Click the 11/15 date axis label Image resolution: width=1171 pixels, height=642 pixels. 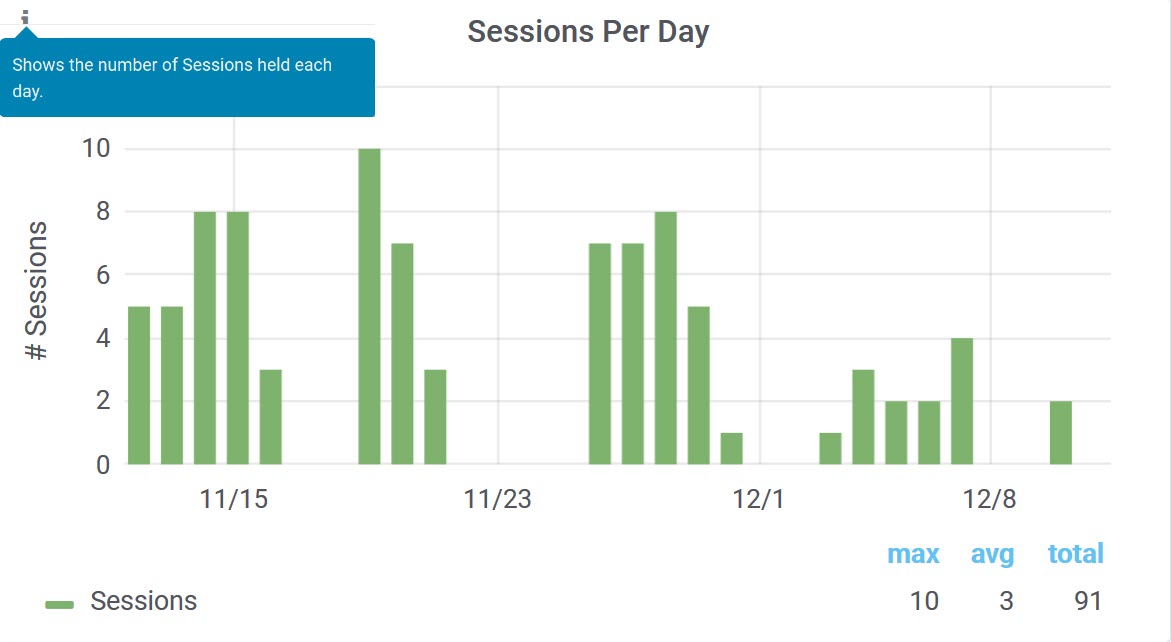click(x=234, y=499)
